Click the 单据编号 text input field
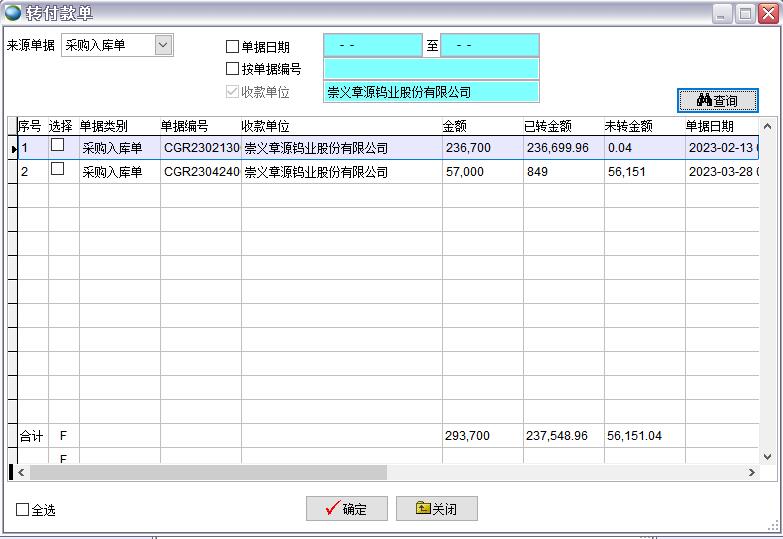783x539 pixels. coord(430,69)
